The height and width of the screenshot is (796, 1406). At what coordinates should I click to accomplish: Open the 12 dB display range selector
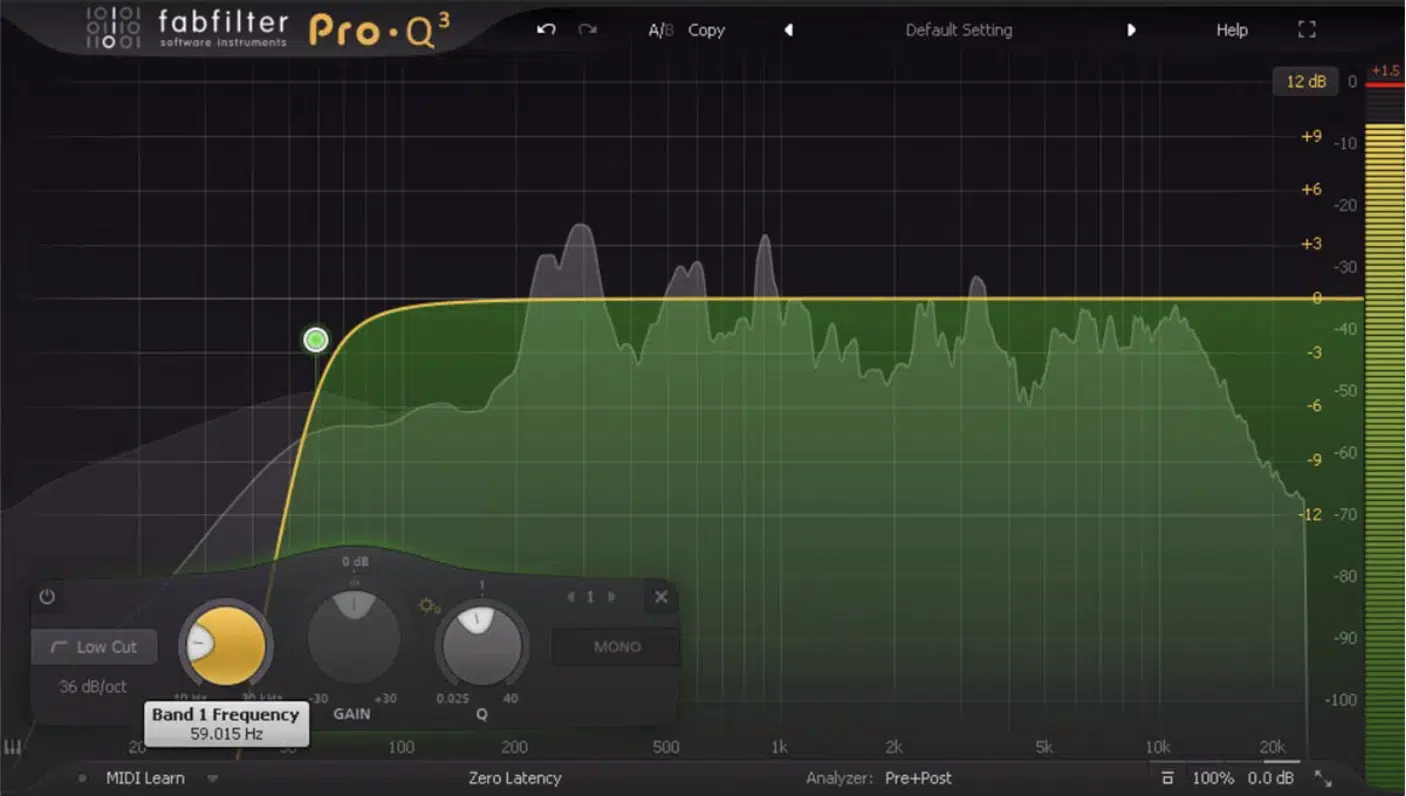pyautogui.click(x=1305, y=81)
